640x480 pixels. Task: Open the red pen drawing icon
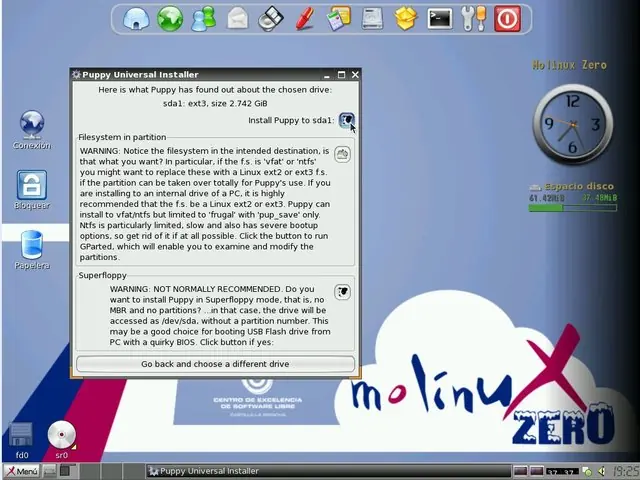click(304, 19)
